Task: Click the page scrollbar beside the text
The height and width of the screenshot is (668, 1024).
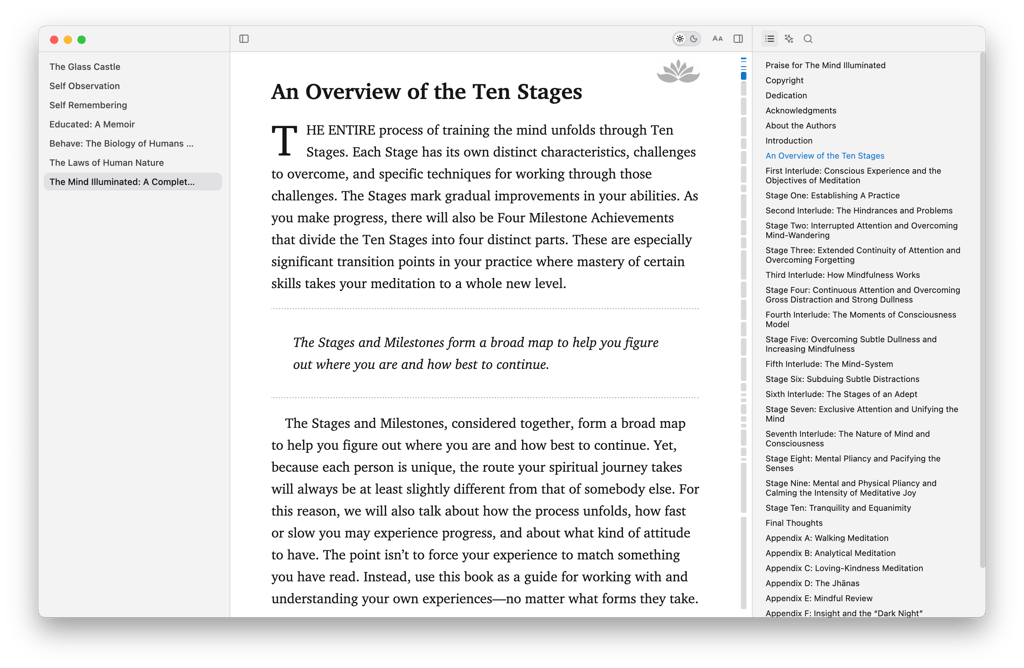Action: pos(741,300)
